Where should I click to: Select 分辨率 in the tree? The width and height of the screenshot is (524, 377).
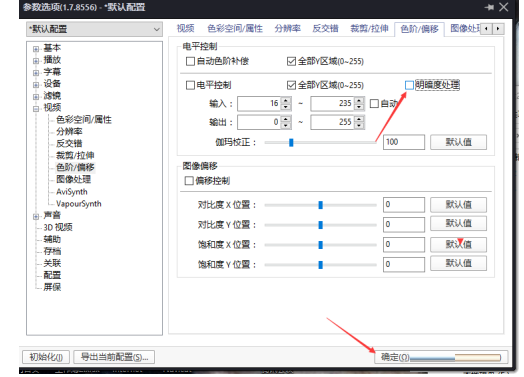69,132
